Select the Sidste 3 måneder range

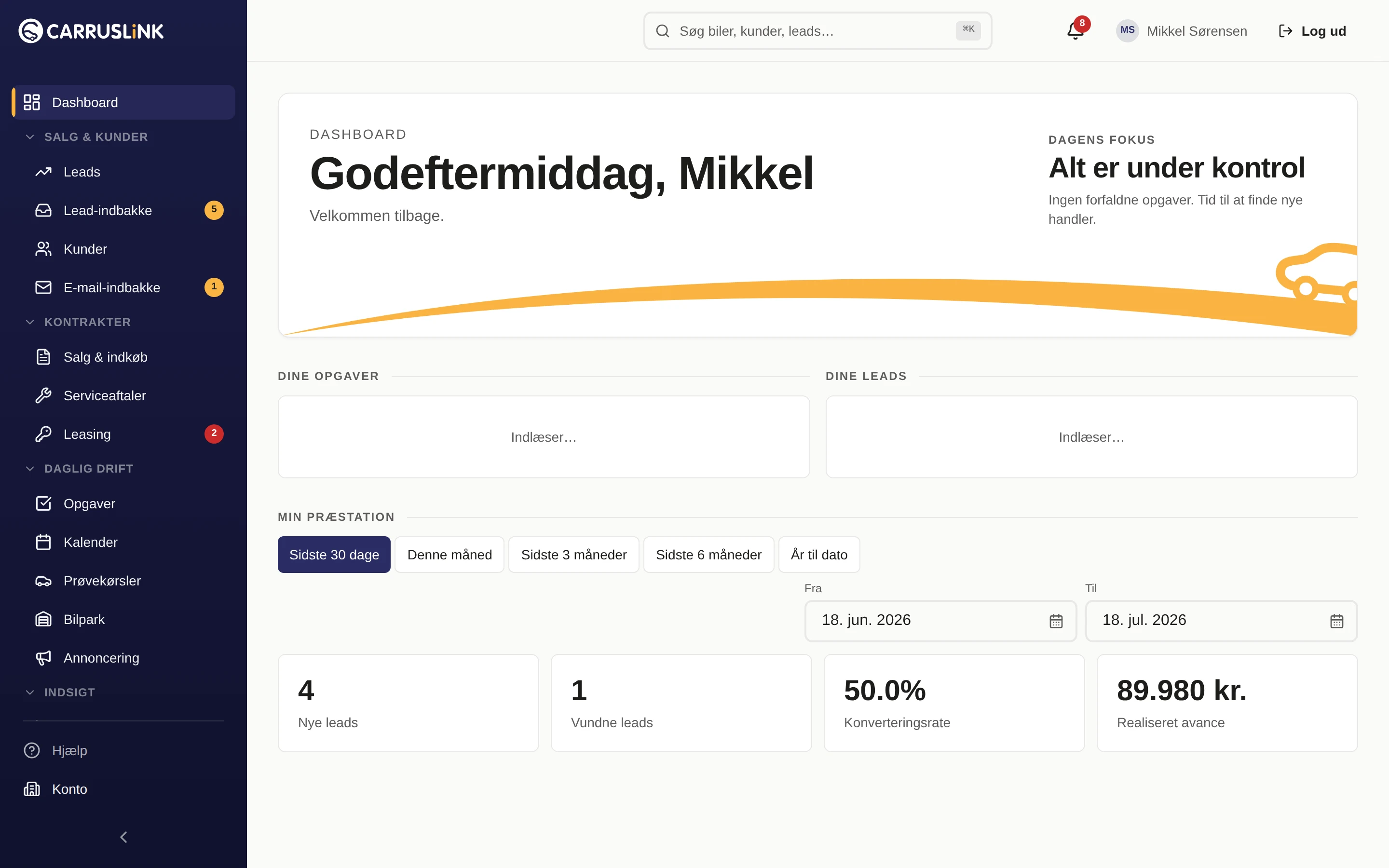[x=573, y=554]
